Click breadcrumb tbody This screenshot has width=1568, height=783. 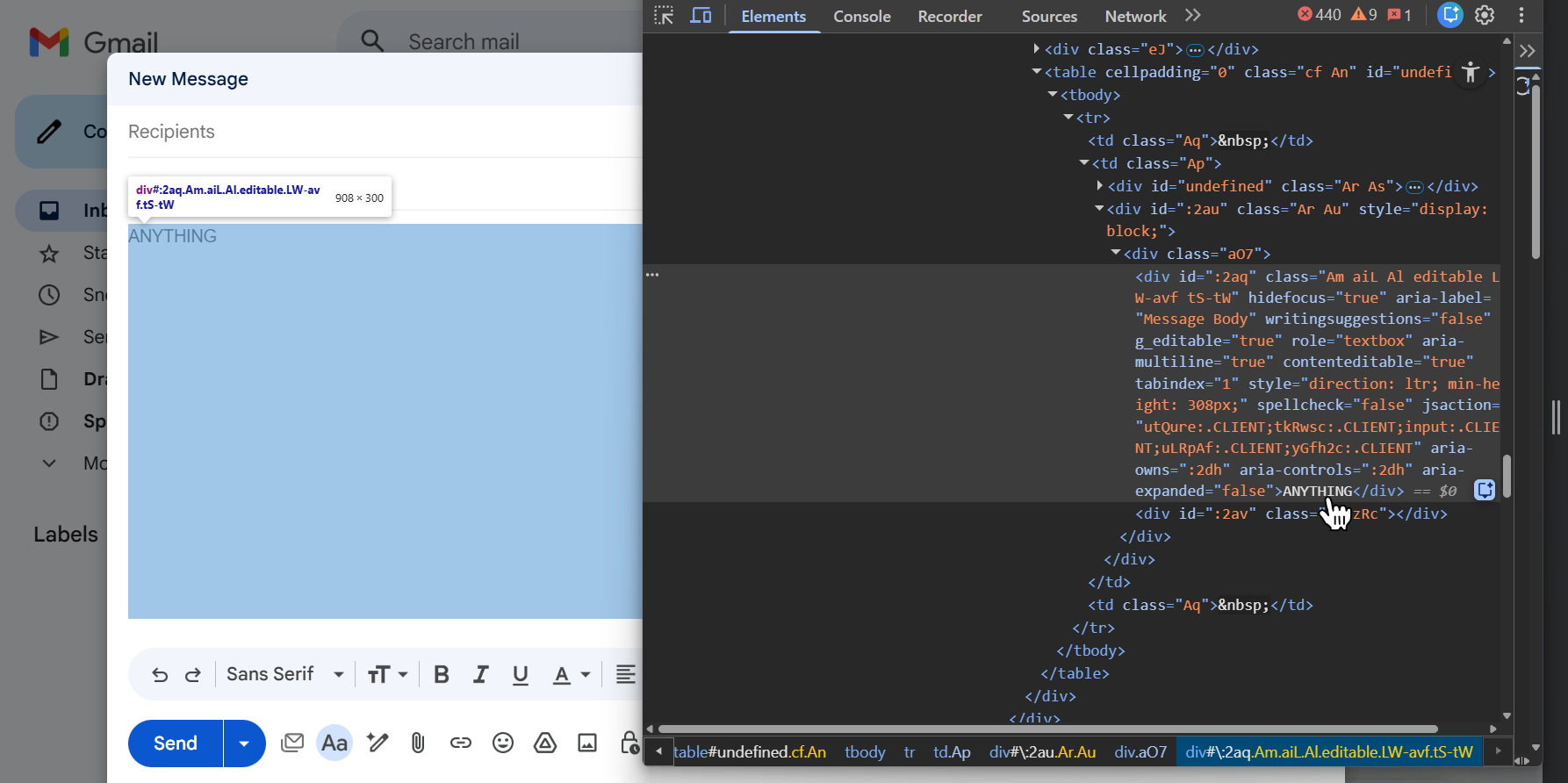click(x=865, y=752)
